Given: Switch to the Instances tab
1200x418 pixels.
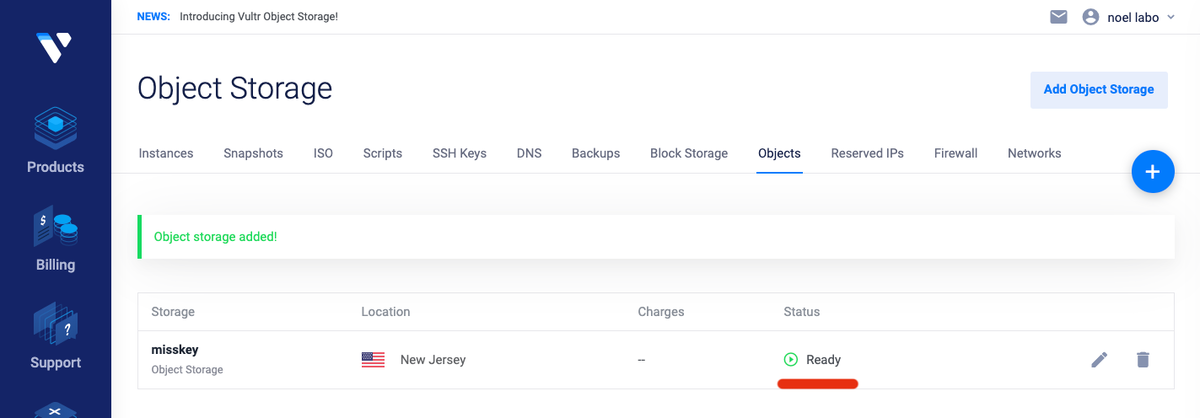Looking at the screenshot, I should pos(166,153).
